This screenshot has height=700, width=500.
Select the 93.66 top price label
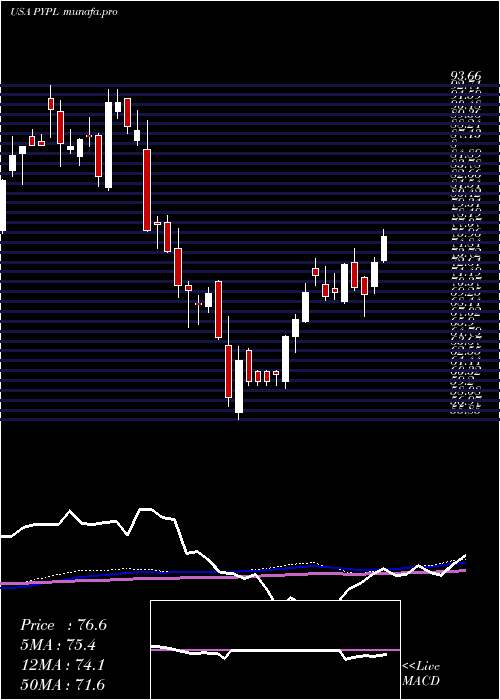tap(465, 78)
